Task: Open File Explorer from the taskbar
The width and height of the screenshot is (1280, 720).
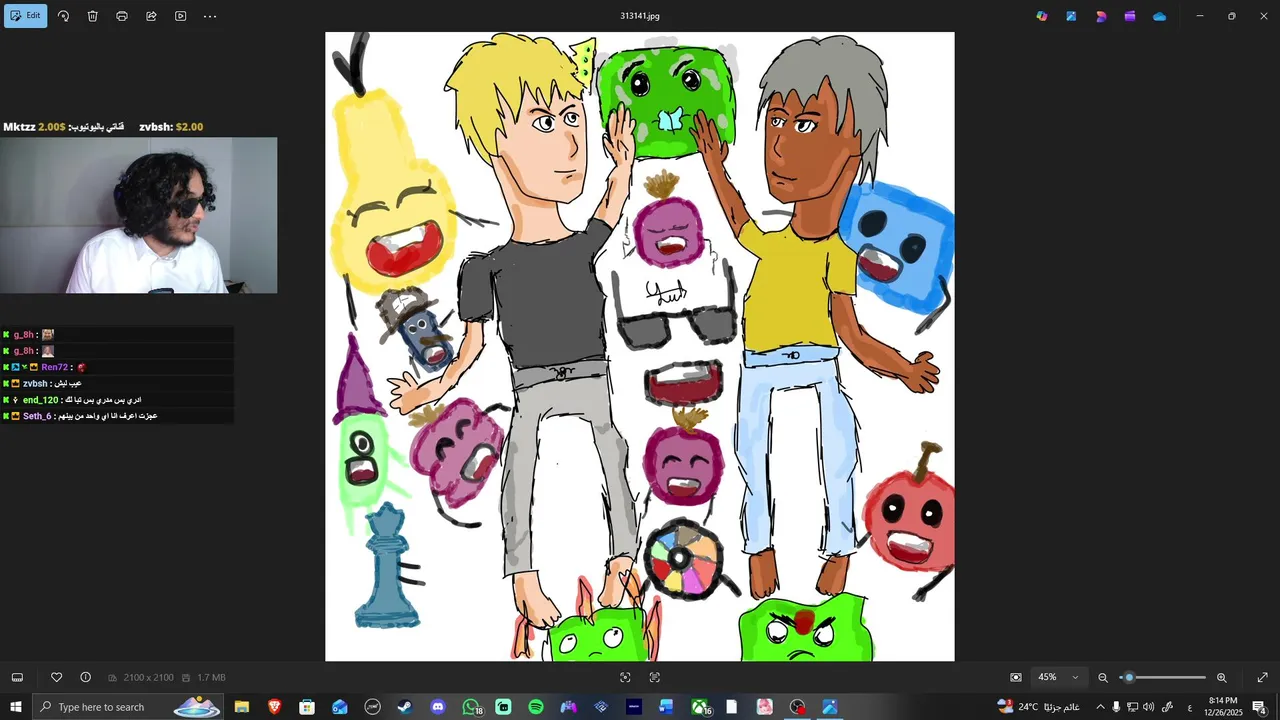Action: click(242, 707)
